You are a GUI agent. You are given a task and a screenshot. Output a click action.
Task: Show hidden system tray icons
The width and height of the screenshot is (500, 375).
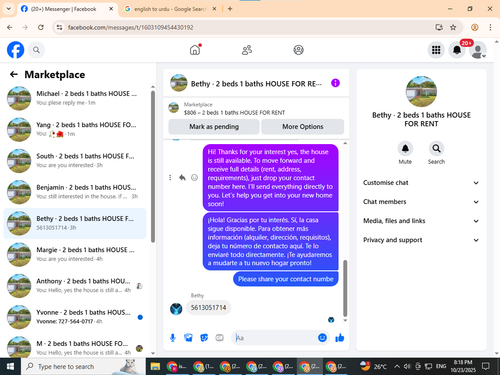pos(397,367)
